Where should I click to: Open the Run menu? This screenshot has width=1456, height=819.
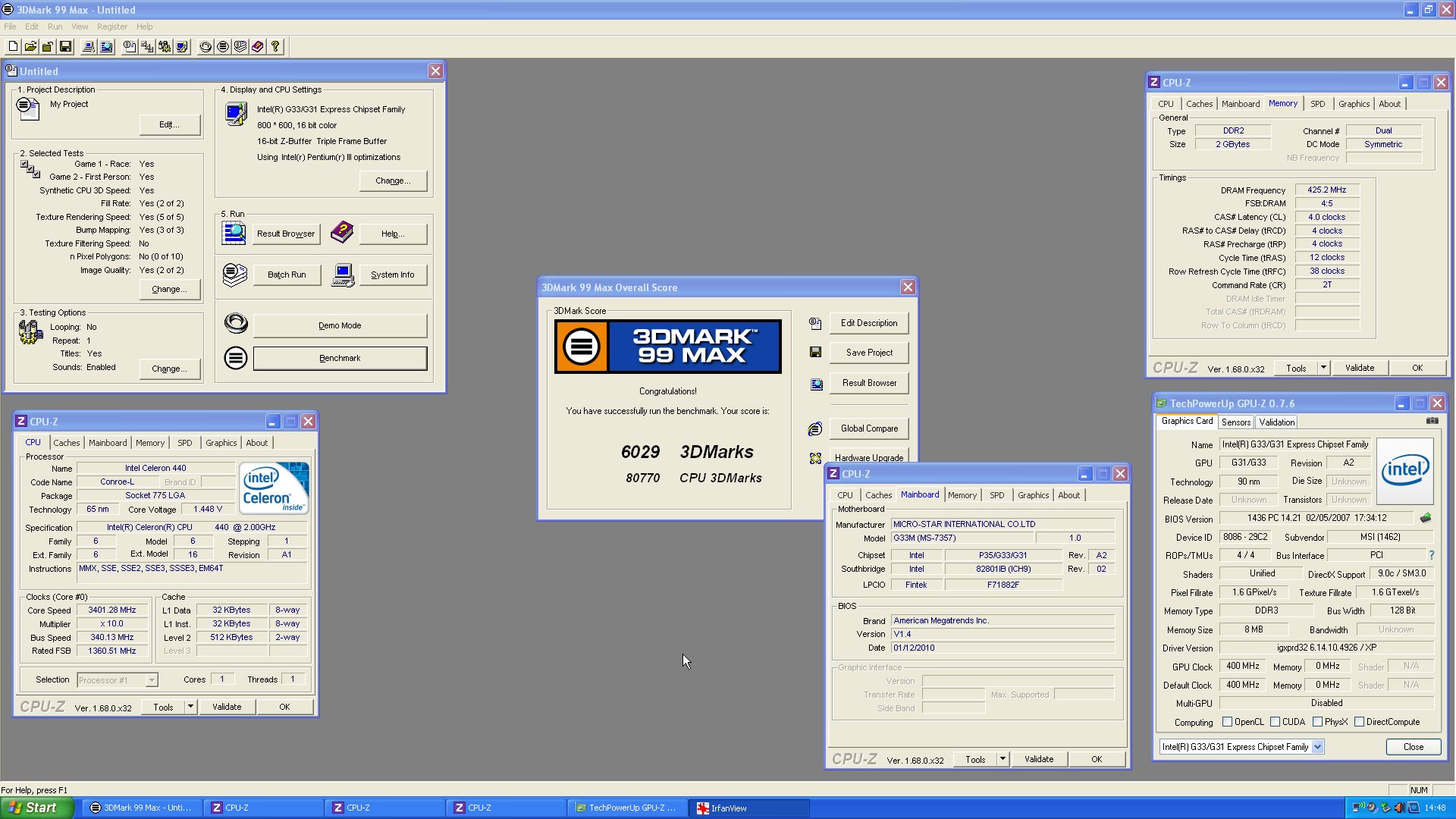[x=55, y=27]
